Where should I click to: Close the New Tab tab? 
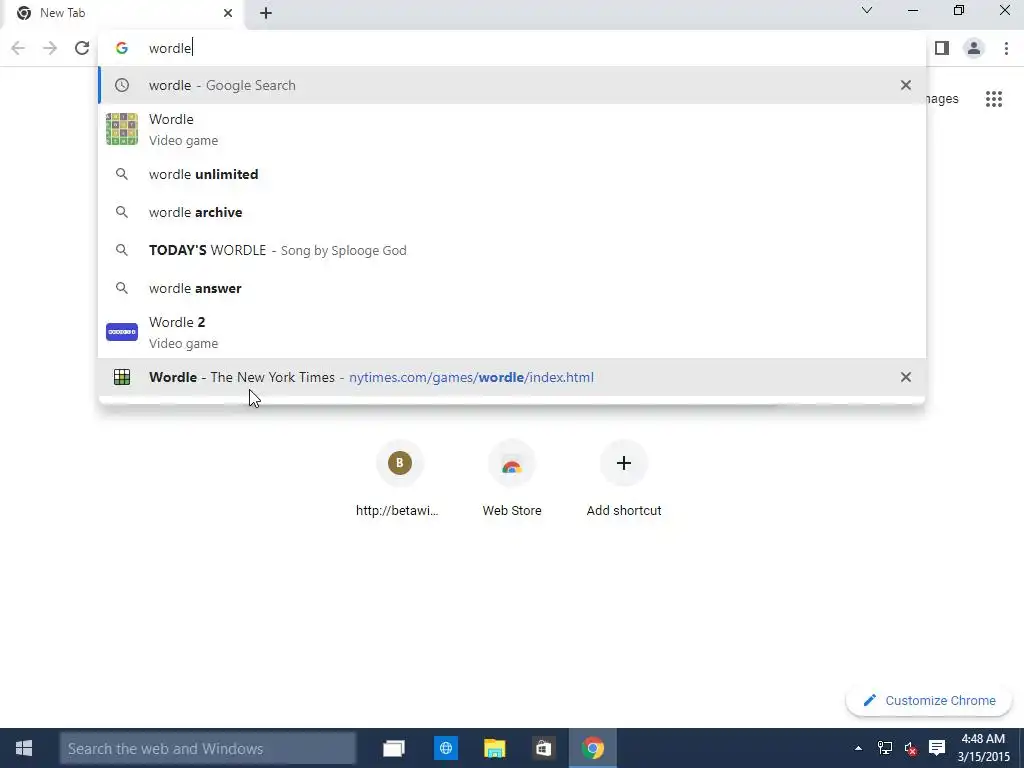click(228, 13)
